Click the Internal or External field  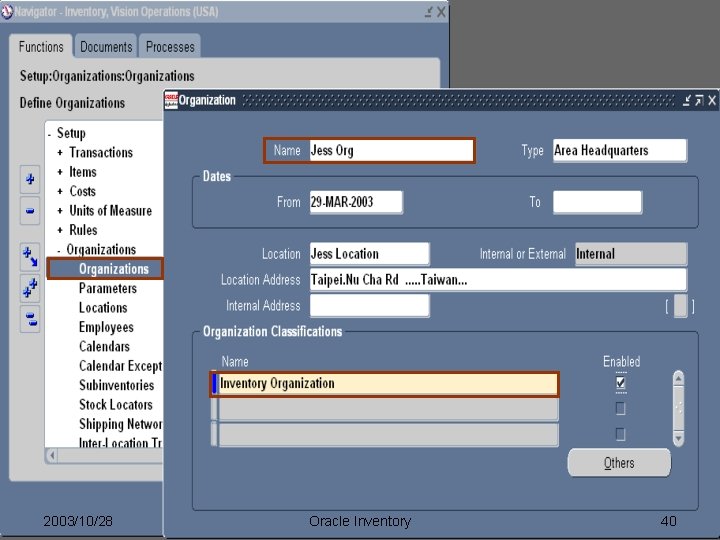click(x=631, y=253)
